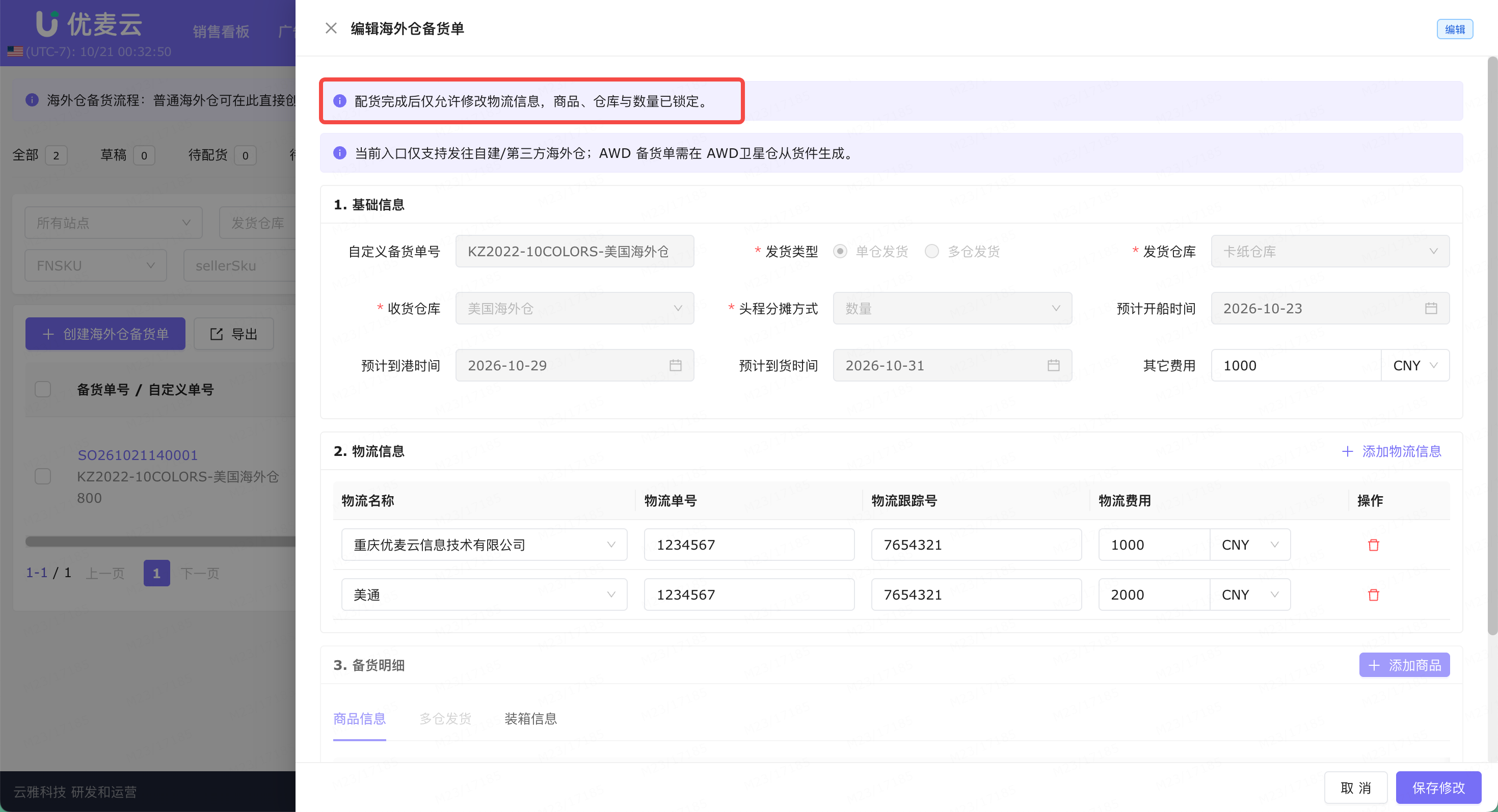The width and height of the screenshot is (1498, 812).
Task: Click 创建海外仓备货单 button
Action: tap(105, 334)
